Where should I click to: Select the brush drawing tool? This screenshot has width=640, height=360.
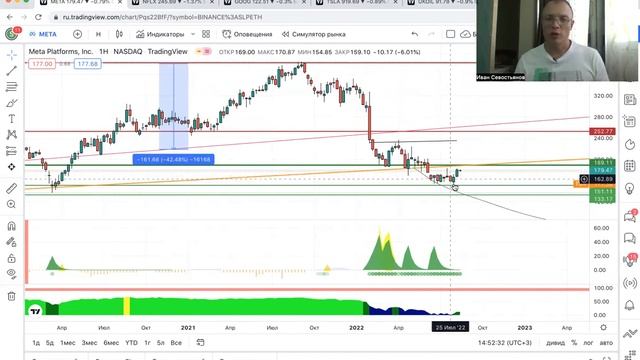[11, 103]
